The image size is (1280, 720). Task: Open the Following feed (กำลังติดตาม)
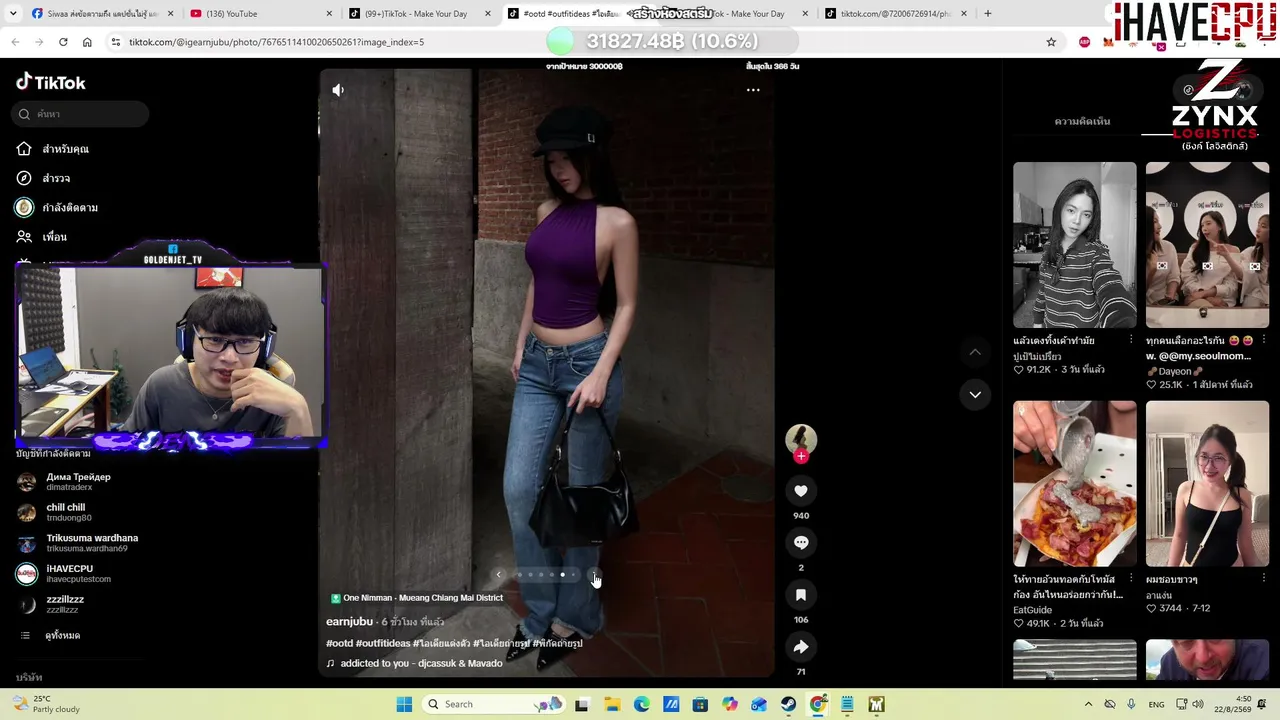pyautogui.click(x=57, y=207)
